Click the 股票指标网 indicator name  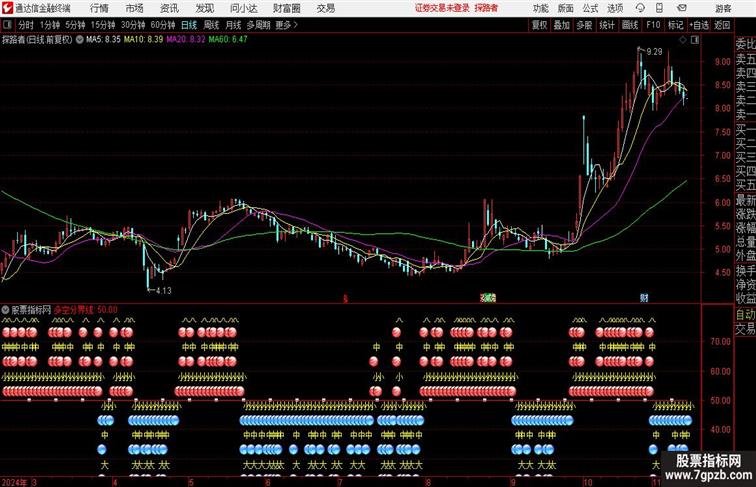31,310
